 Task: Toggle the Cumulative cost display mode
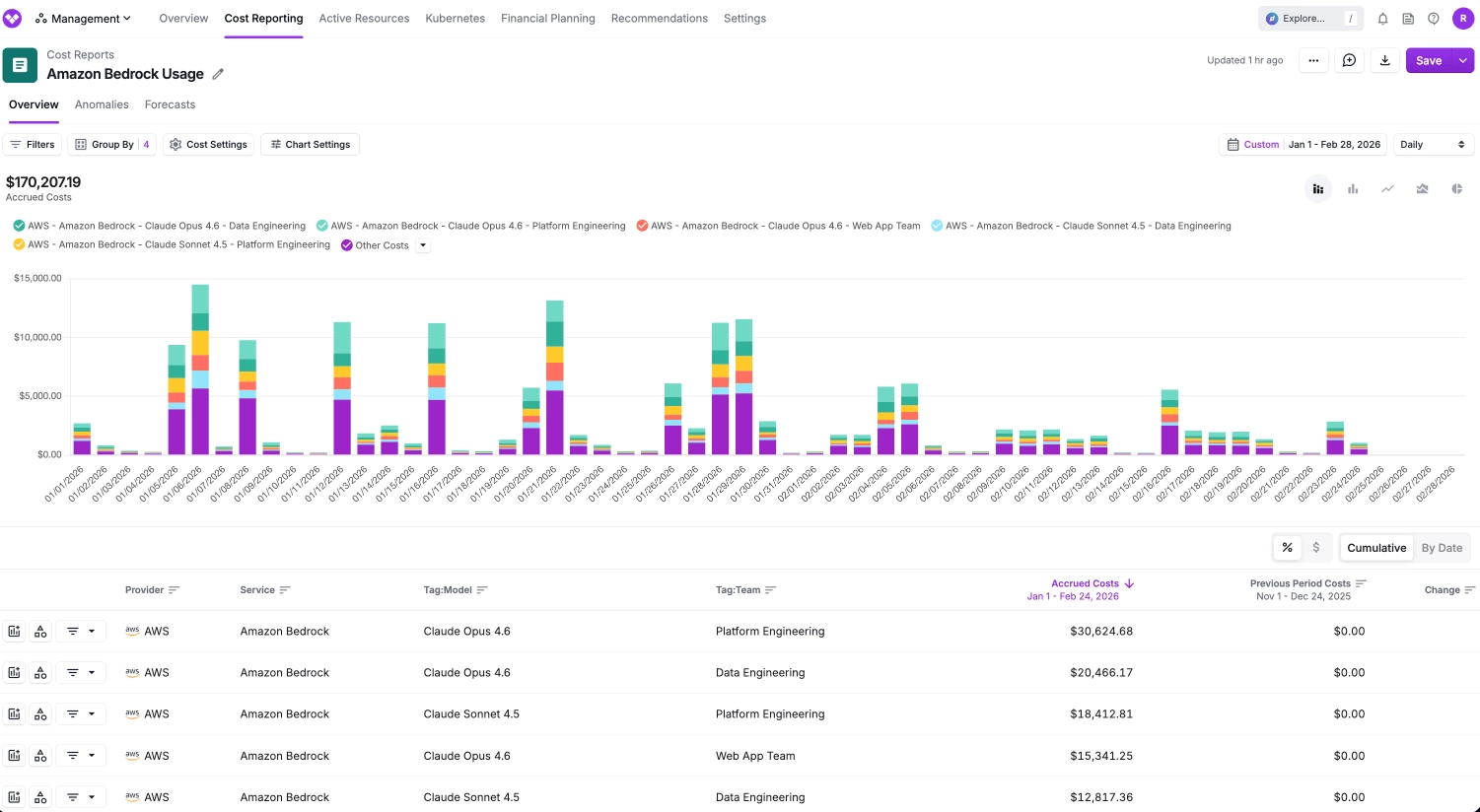click(x=1376, y=548)
